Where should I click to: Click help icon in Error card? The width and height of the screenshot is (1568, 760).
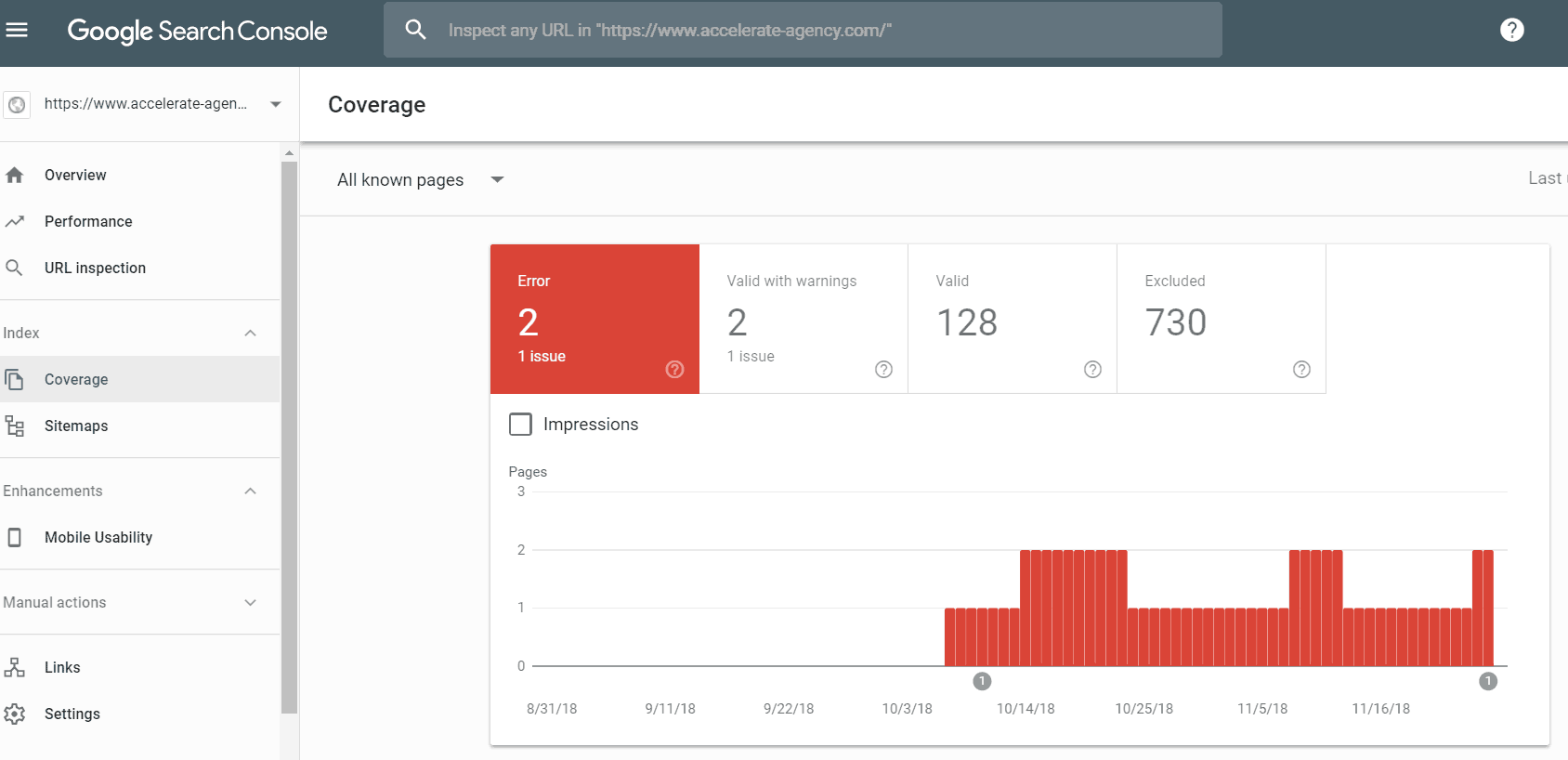tap(674, 370)
